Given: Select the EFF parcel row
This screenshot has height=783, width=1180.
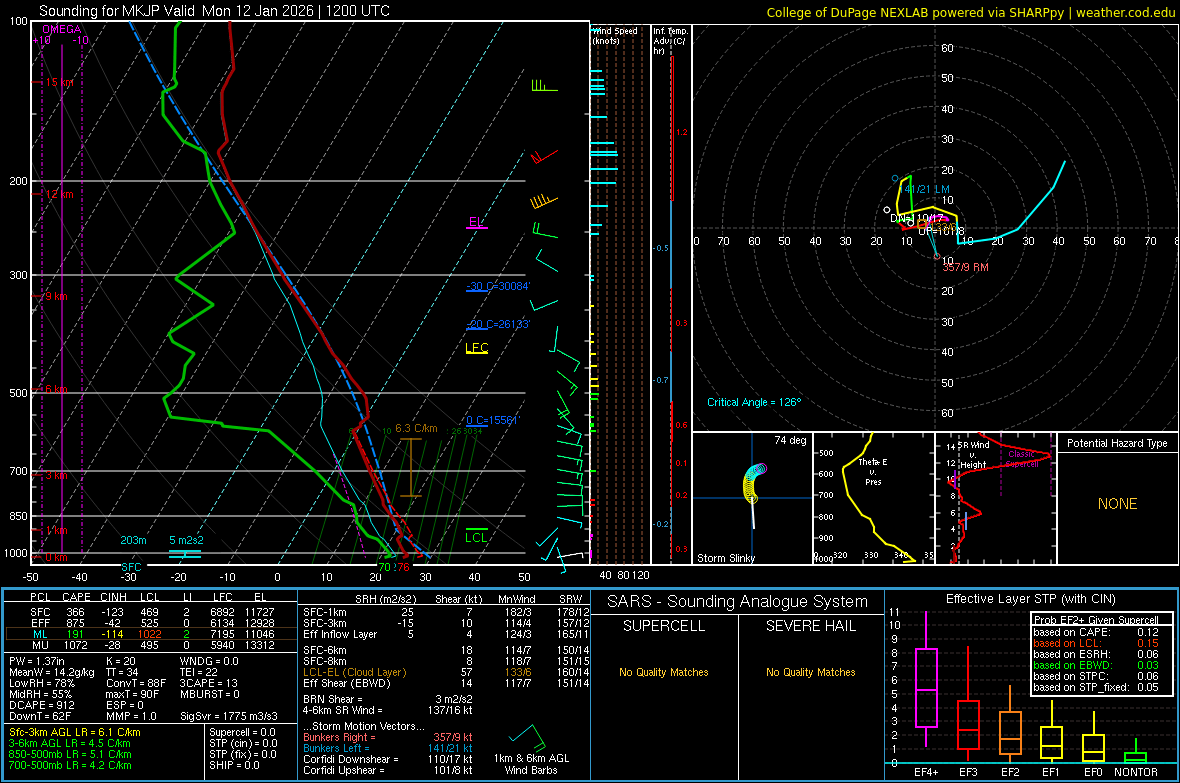Looking at the screenshot, I should (x=152, y=623).
